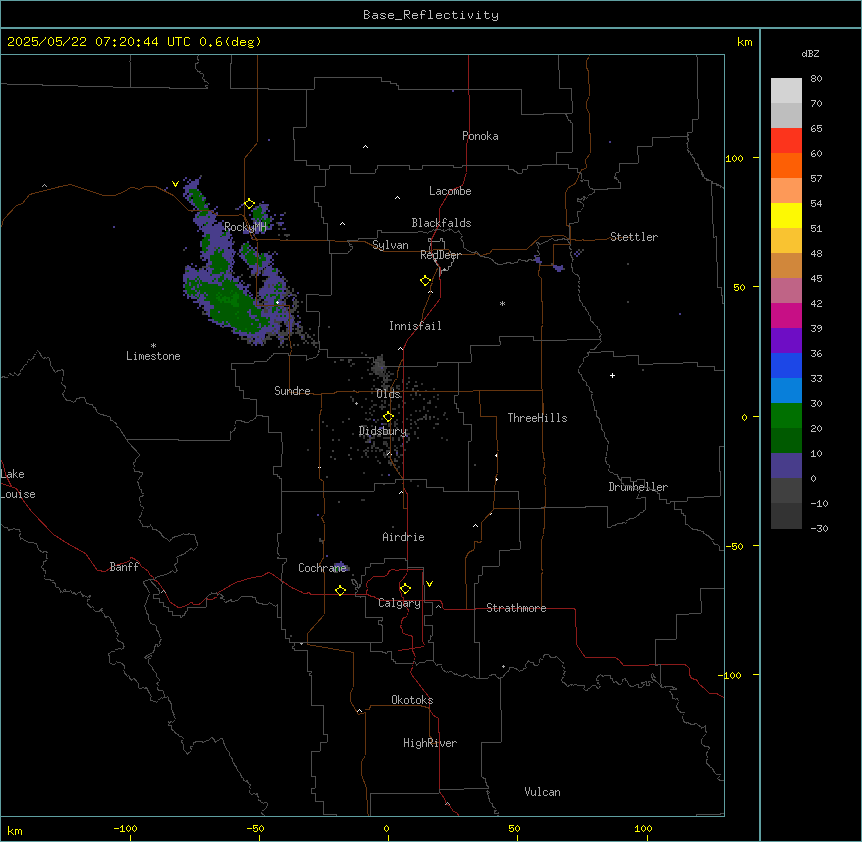Click the green radar echo southwest of RockyMH
Image resolution: width=862 pixels, height=842 pixels.
[228, 300]
